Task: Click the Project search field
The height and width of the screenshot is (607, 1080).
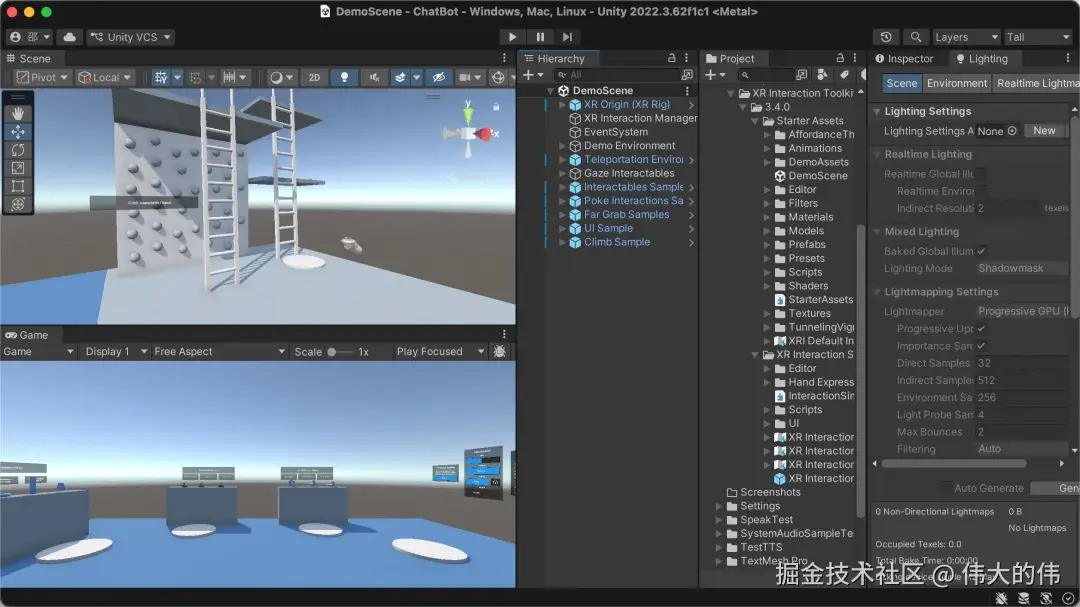Action: point(765,74)
